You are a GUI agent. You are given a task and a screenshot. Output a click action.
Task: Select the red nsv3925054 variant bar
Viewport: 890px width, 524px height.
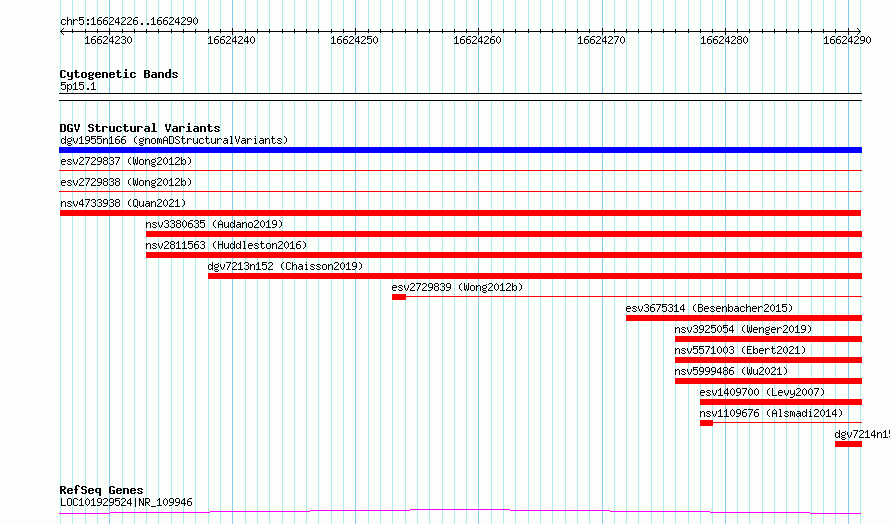click(769, 339)
